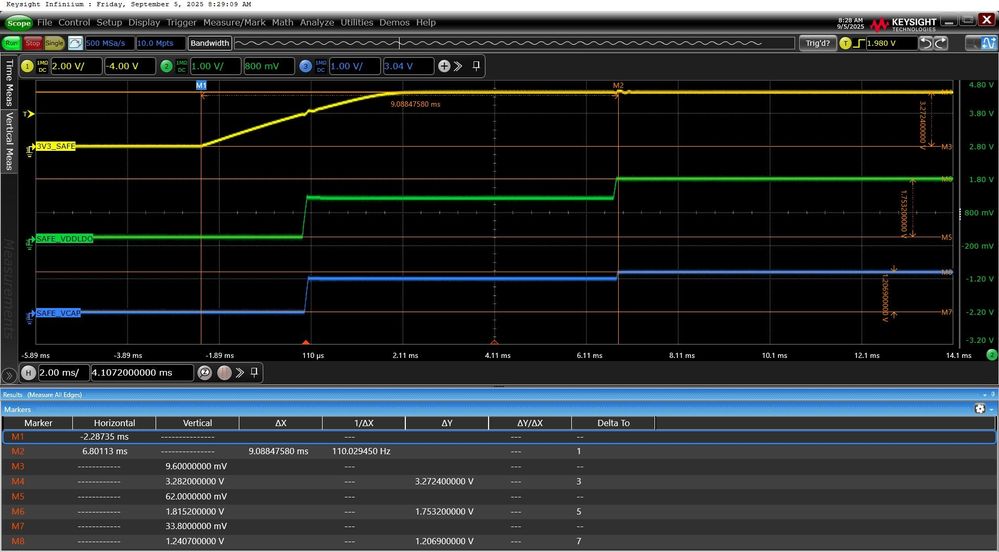The height and width of the screenshot is (552, 999).
Task: Click the pin icon on channel toolbar
Action: 476,66
